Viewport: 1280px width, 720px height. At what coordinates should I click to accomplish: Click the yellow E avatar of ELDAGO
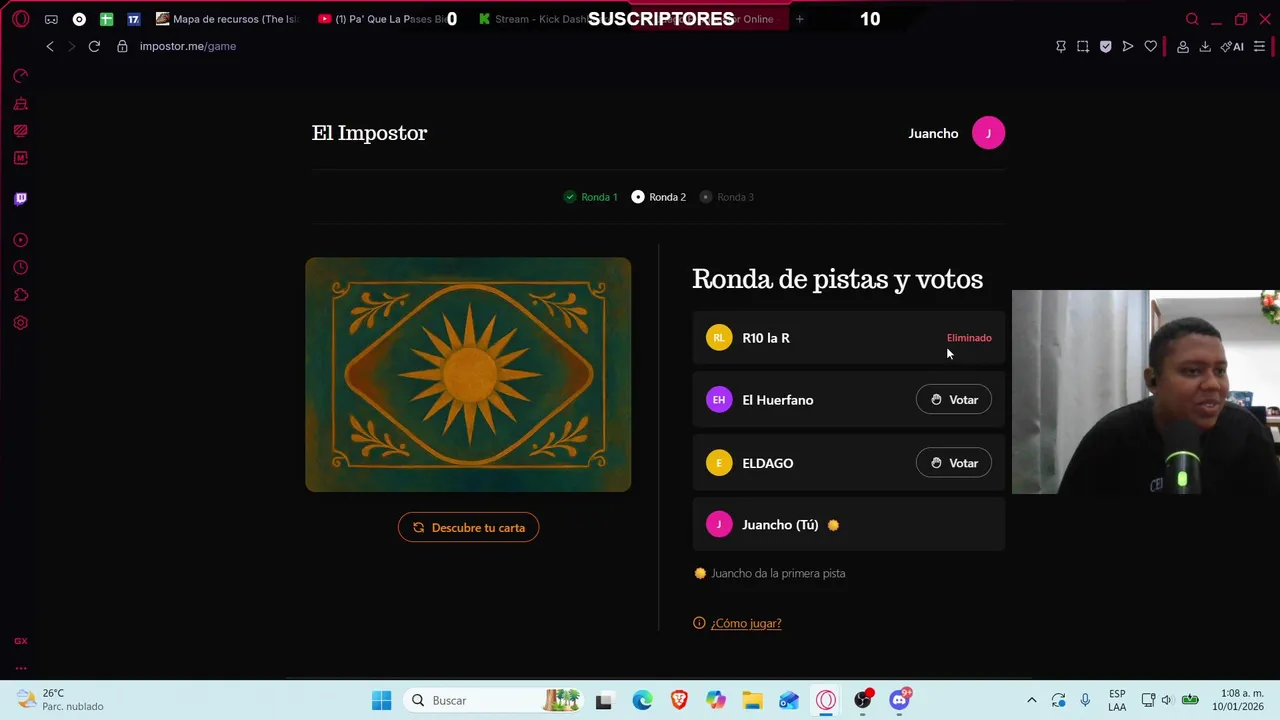pos(719,463)
